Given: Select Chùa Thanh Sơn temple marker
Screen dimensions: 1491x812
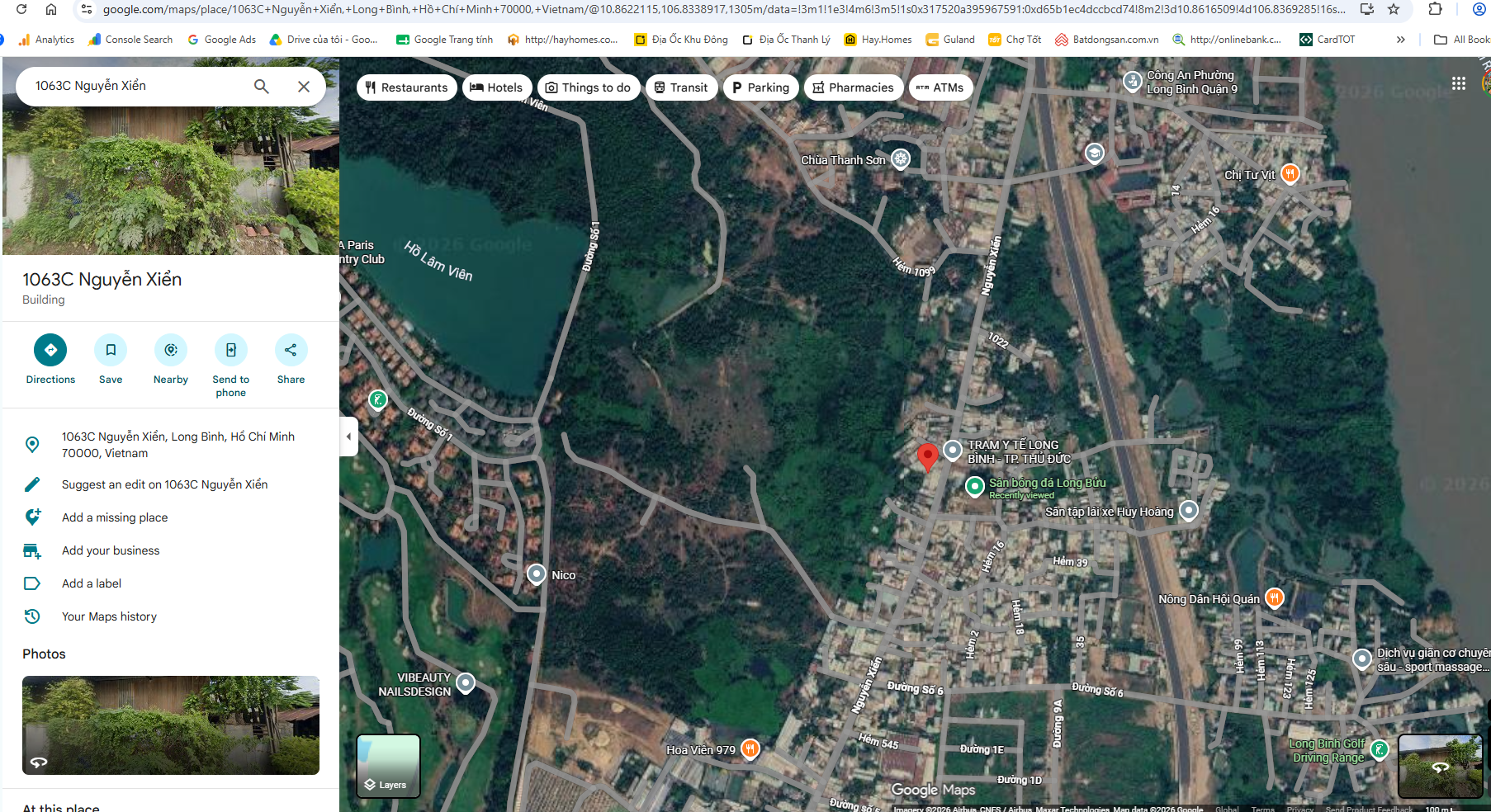Looking at the screenshot, I should (901, 158).
